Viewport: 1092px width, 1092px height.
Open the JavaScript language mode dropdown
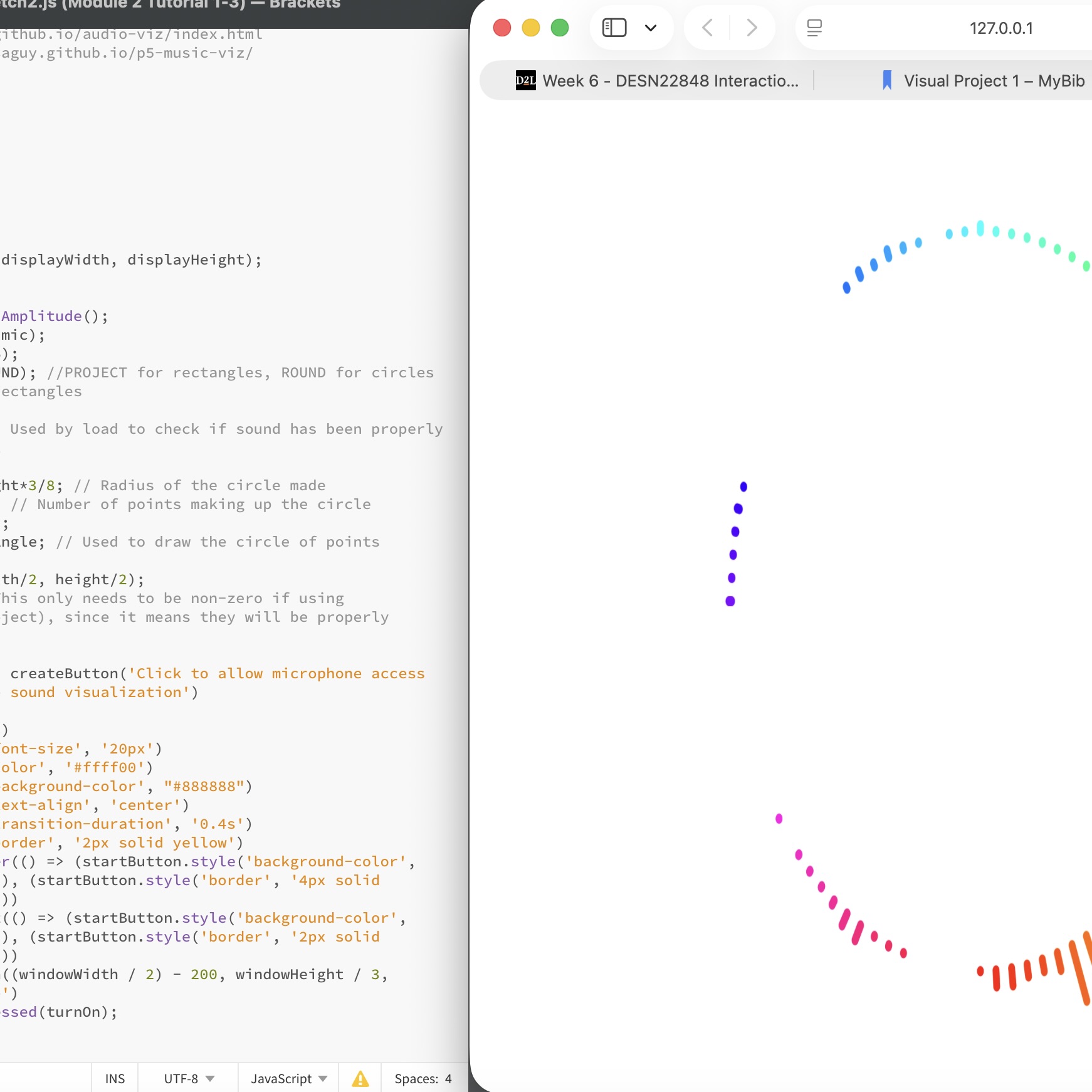coord(287,1078)
